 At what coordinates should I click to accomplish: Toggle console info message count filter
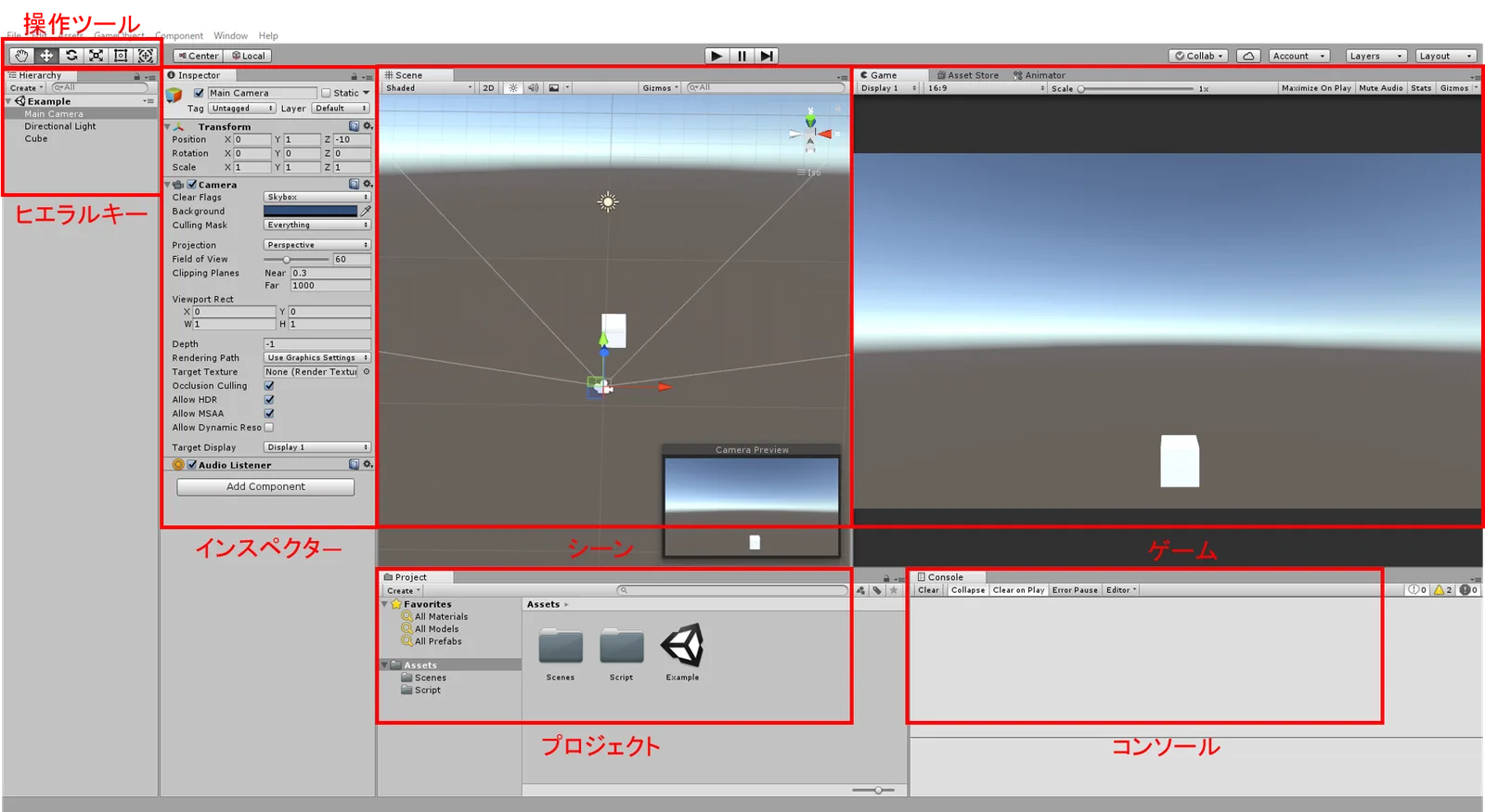[x=1417, y=590]
